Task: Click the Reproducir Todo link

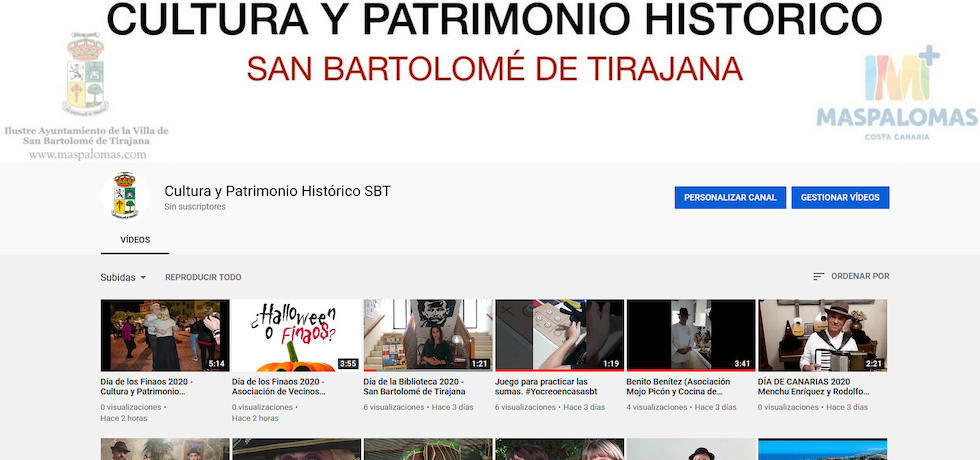Action: click(203, 277)
